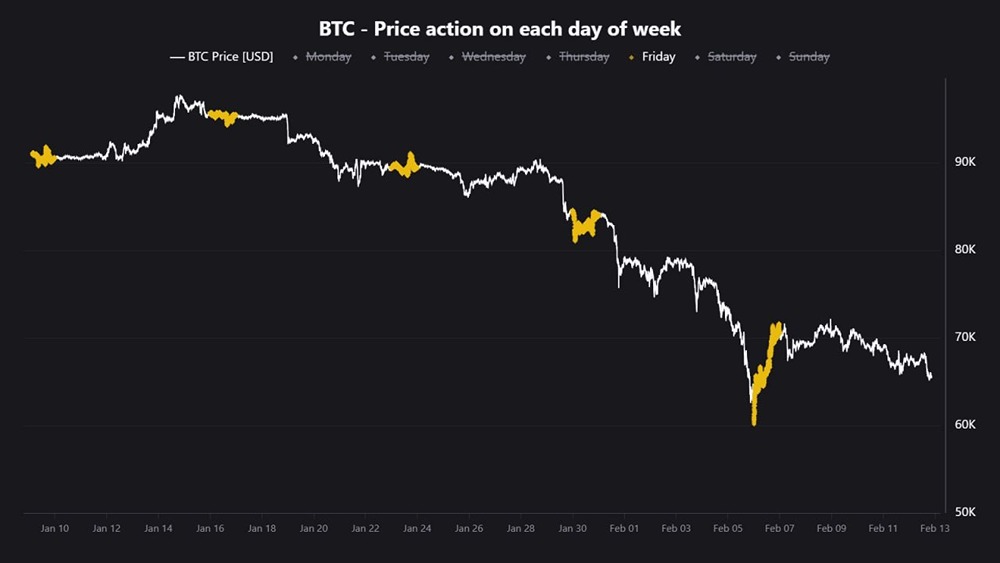Viewport: 1000px width, 563px height.
Task: Select the Jan 10 date axis label
Action: click(55, 528)
